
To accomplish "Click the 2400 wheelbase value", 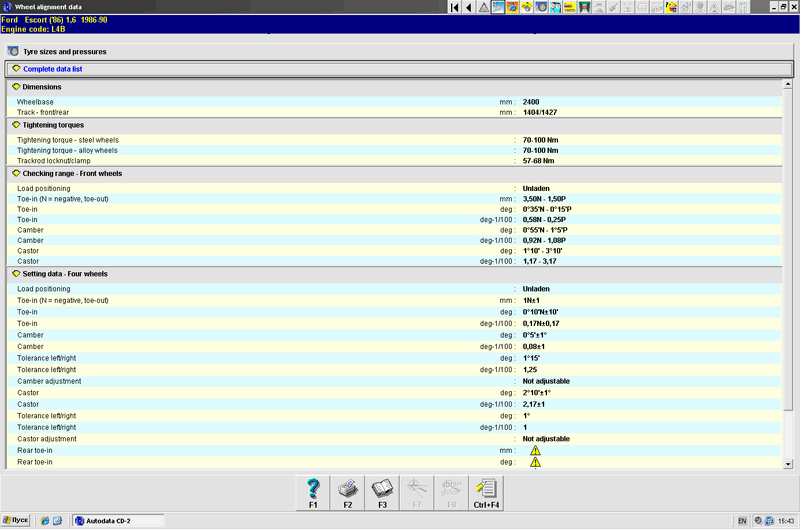I will click(x=531, y=102).
